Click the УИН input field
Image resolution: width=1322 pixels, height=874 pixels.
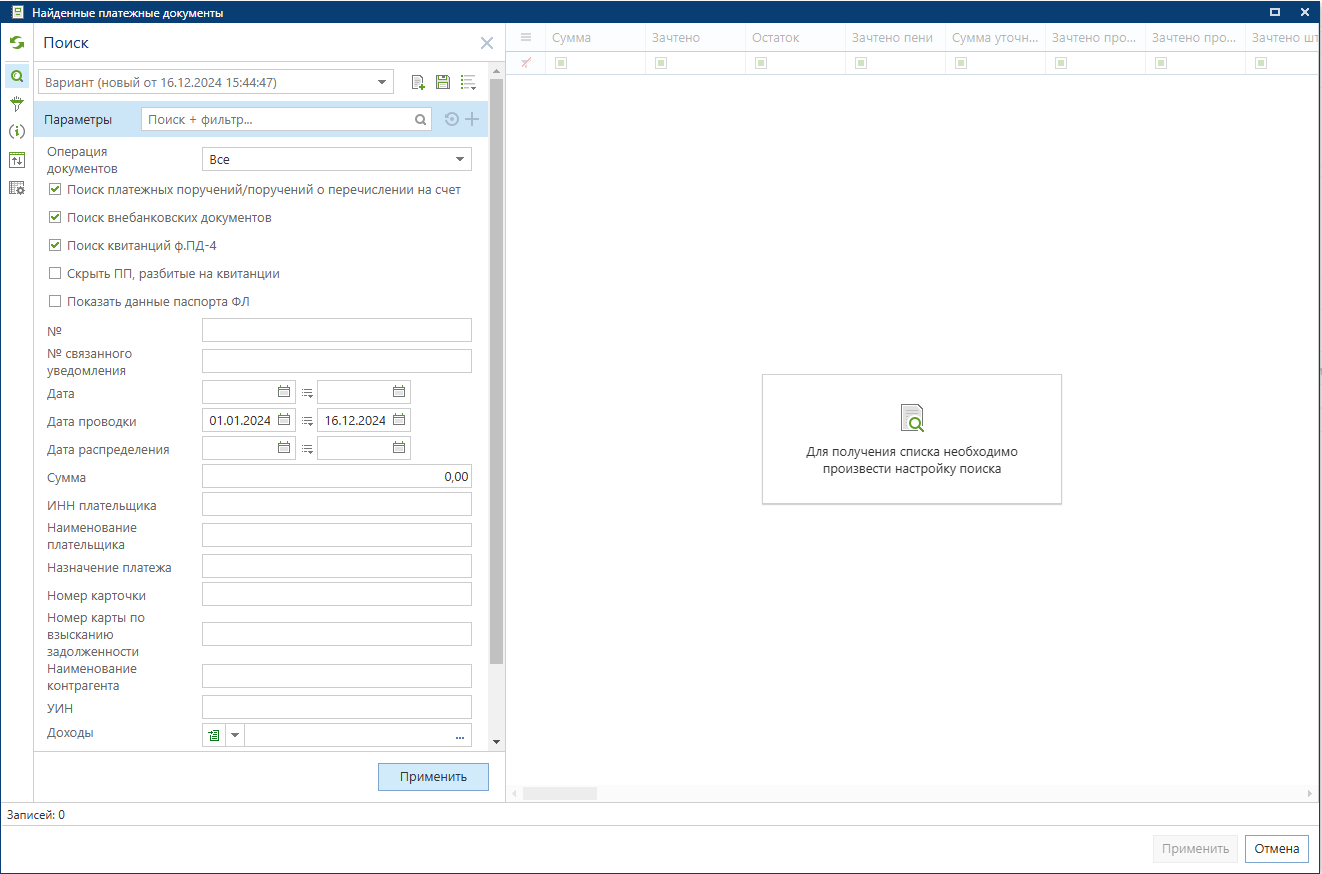click(336, 707)
